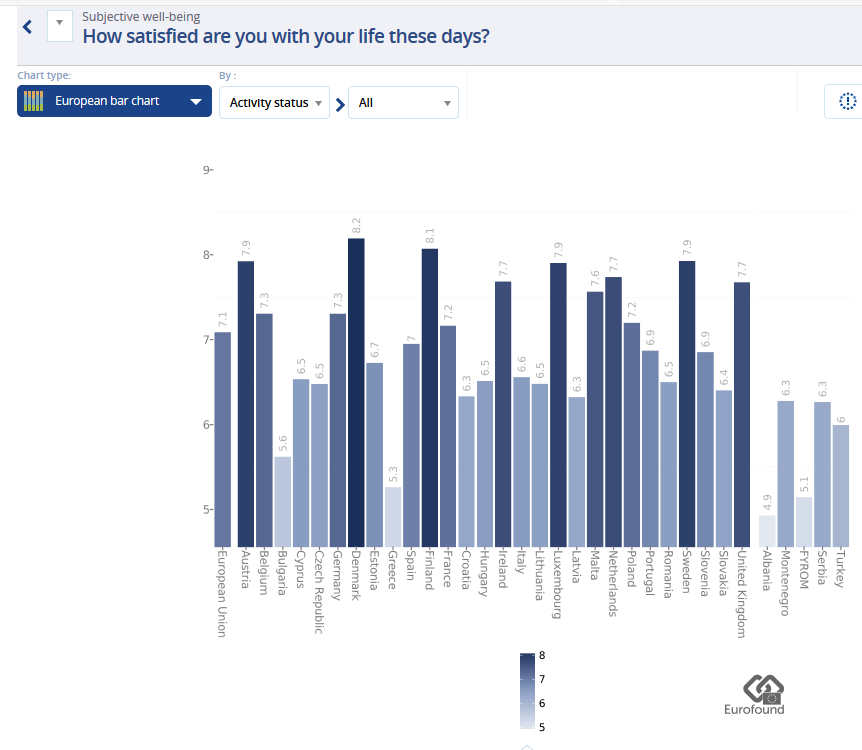Click the blue gradient legend scale
The height and width of the screenshot is (750, 862).
point(529,691)
